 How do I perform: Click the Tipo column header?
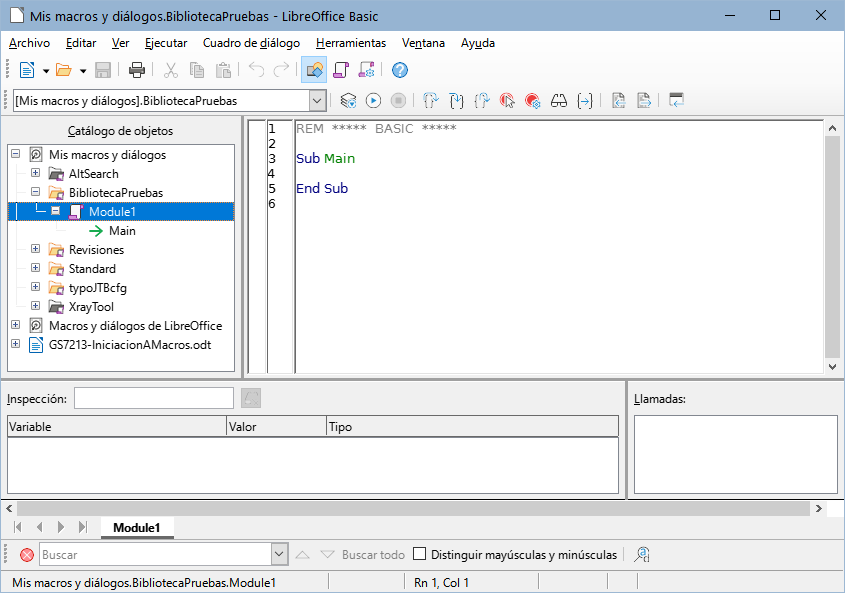473,426
